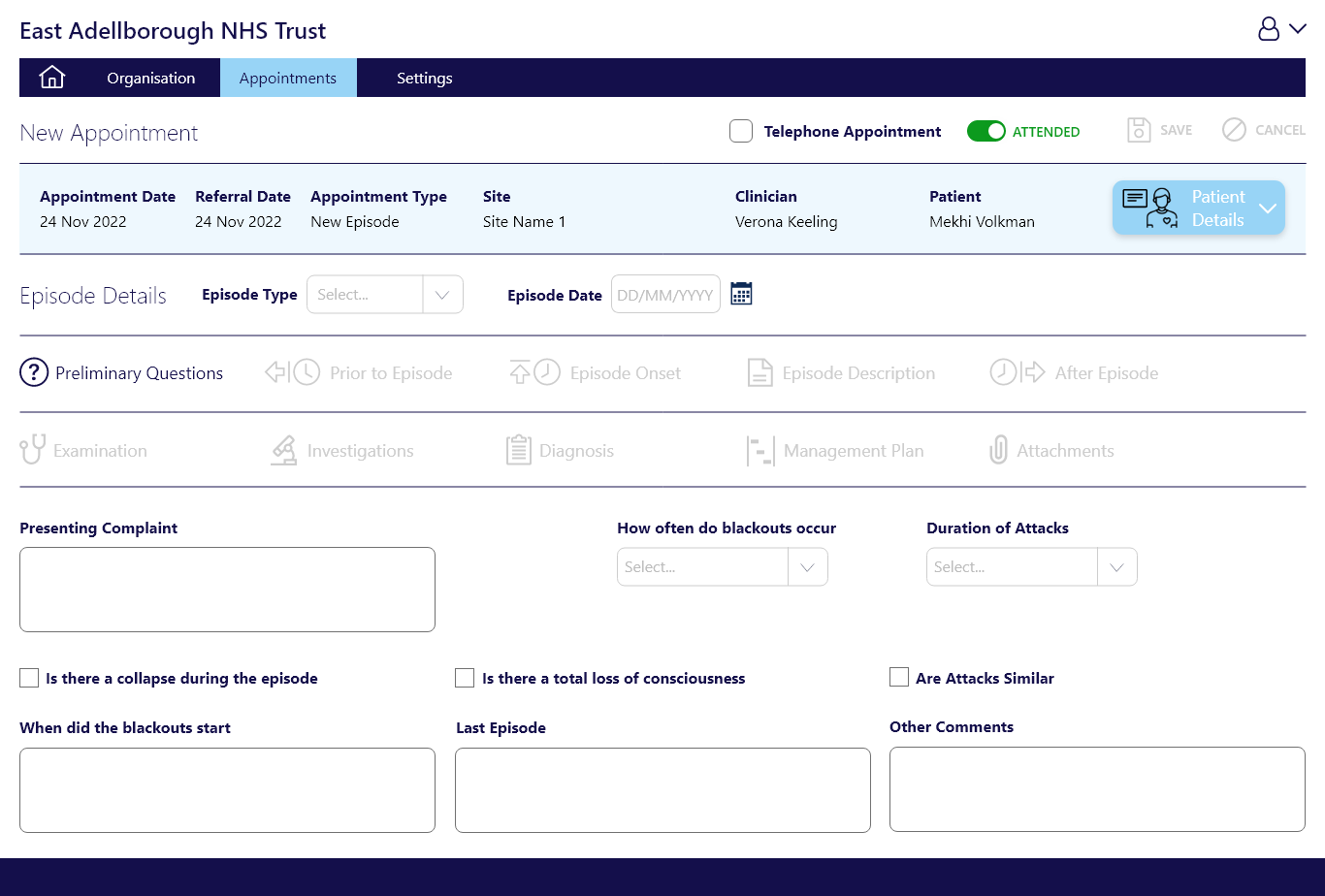Open the Organisation menu
1325x896 pixels.
(x=151, y=78)
